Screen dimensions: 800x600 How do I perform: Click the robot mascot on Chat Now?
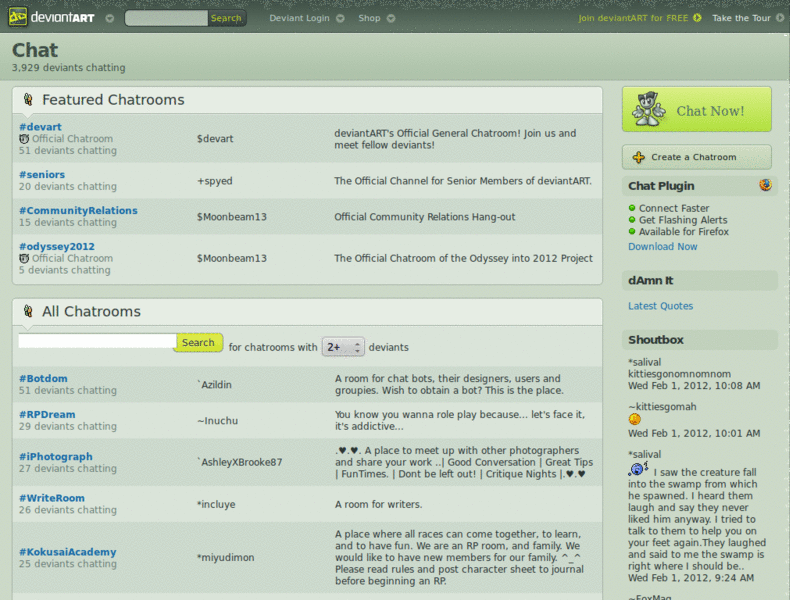click(648, 109)
